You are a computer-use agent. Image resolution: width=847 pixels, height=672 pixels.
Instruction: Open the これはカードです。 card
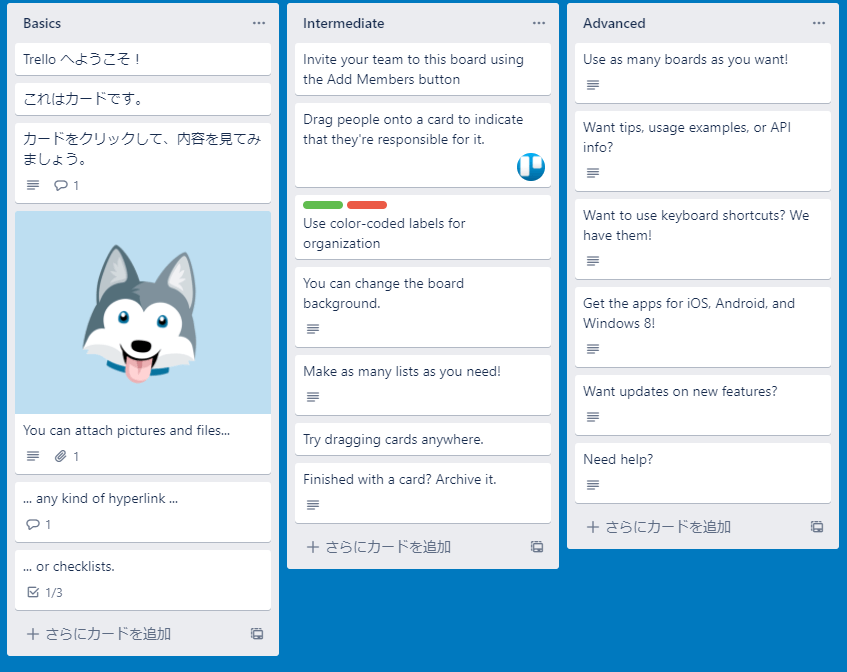pyautogui.click(x=143, y=99)
